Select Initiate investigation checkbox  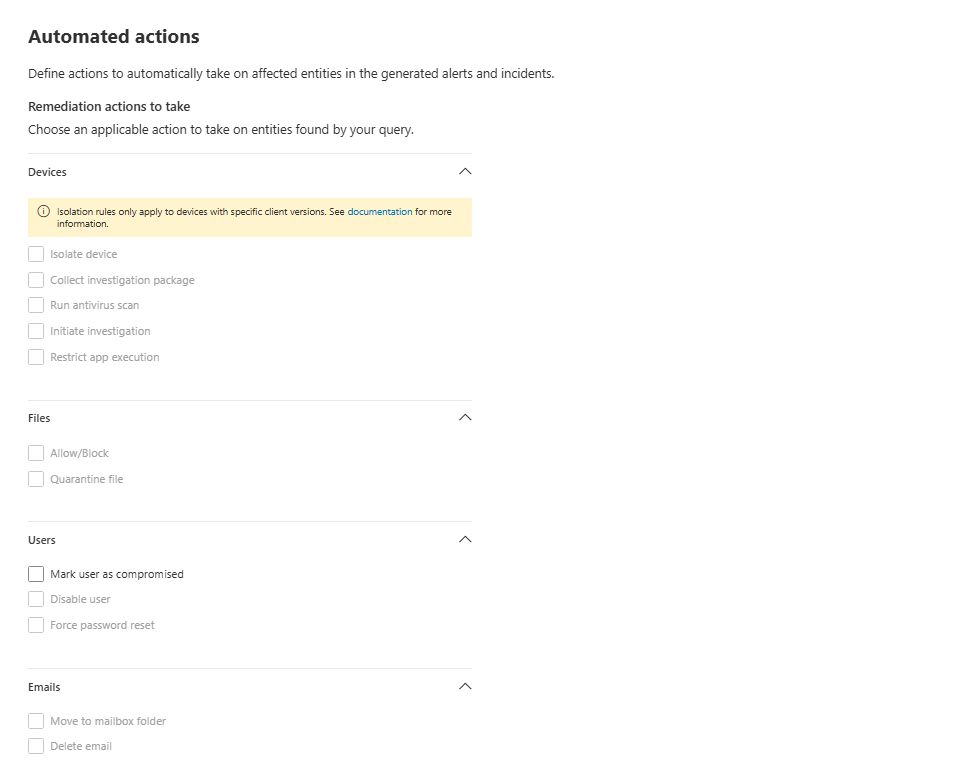(36, 331)
